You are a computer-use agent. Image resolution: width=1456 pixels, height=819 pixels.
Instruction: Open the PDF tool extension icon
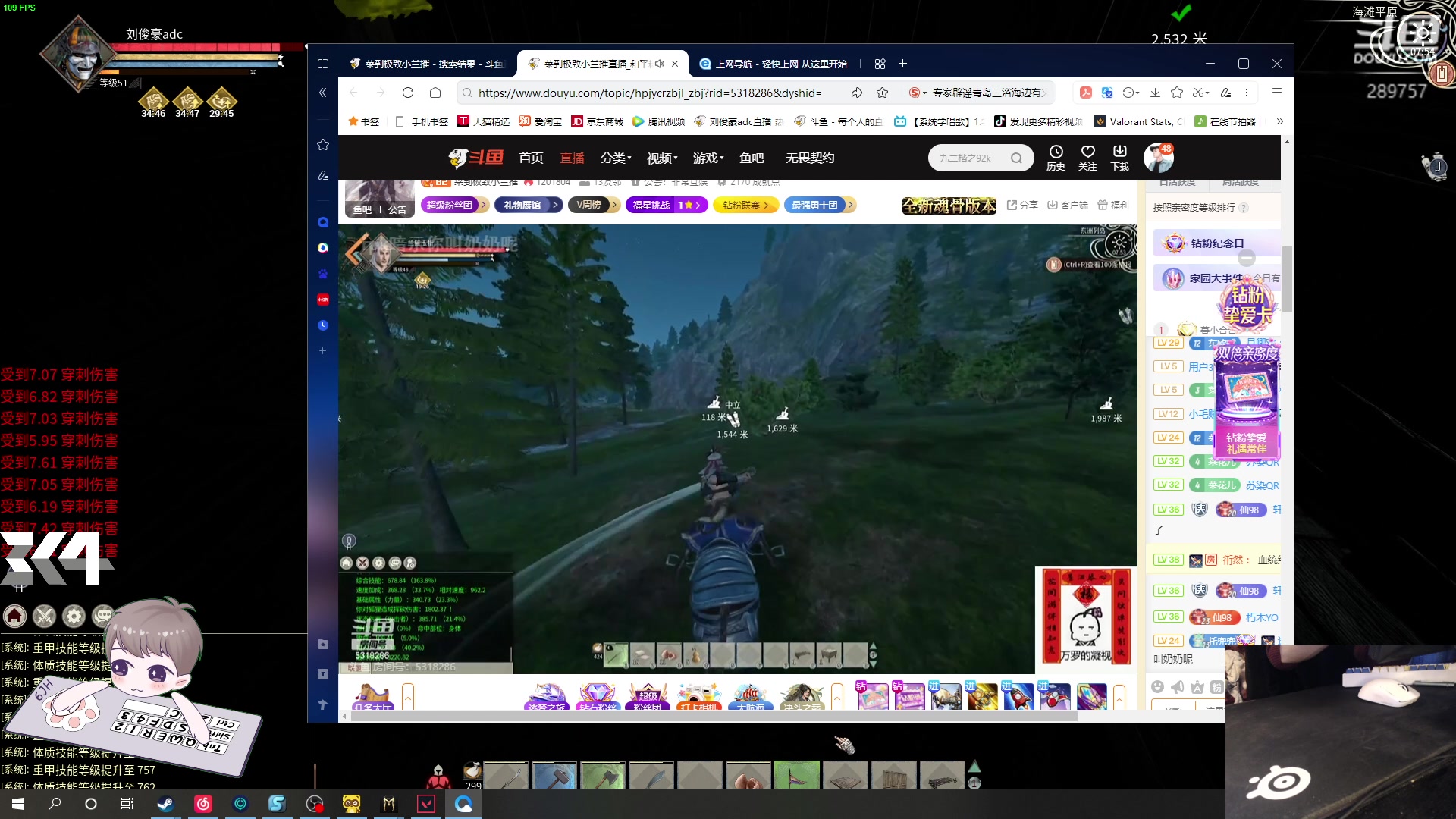[x=1086, y=93]
